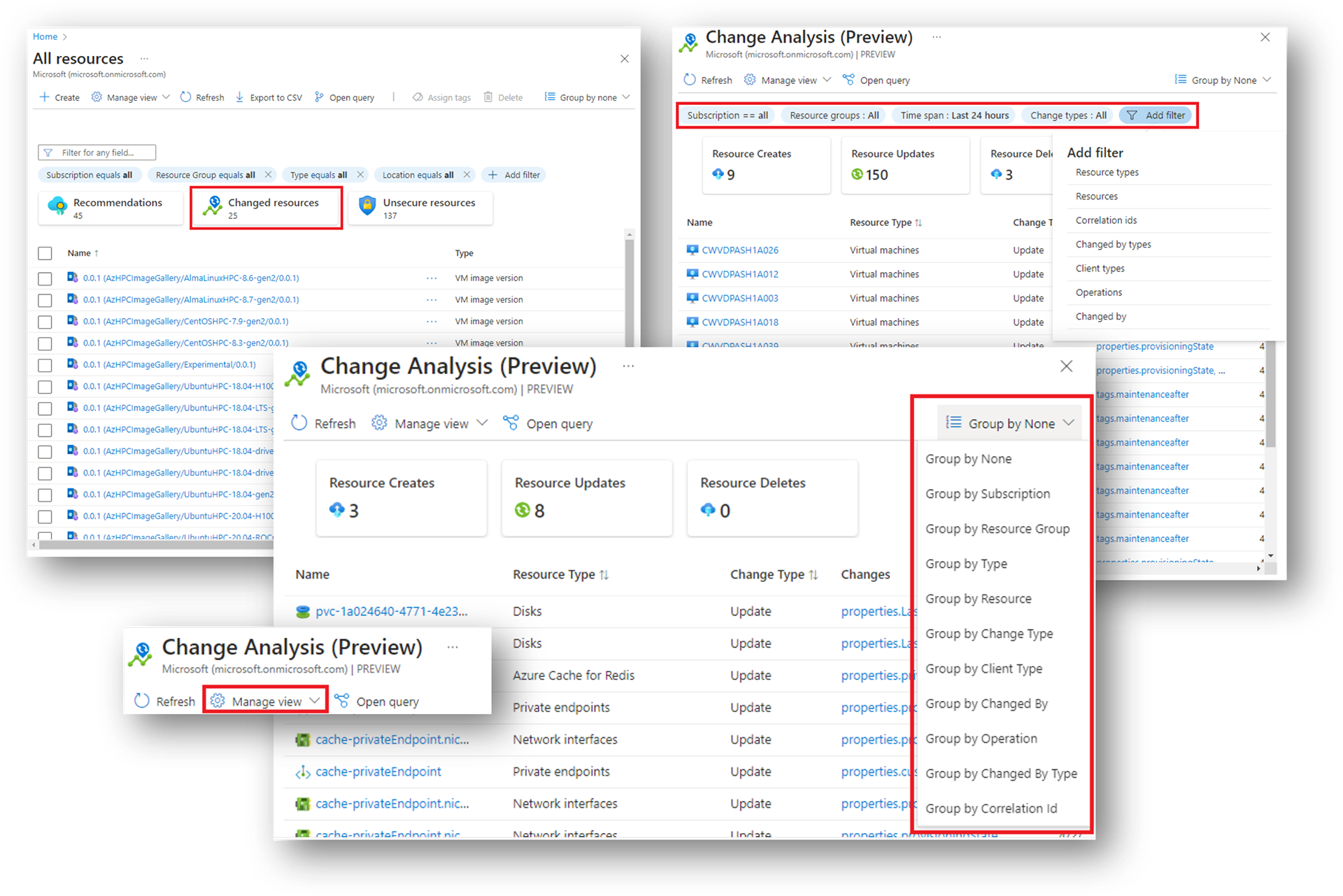Click Open query icon in All resources toolbar
This screenshot has height=896, width=1343.
[319, 97]
